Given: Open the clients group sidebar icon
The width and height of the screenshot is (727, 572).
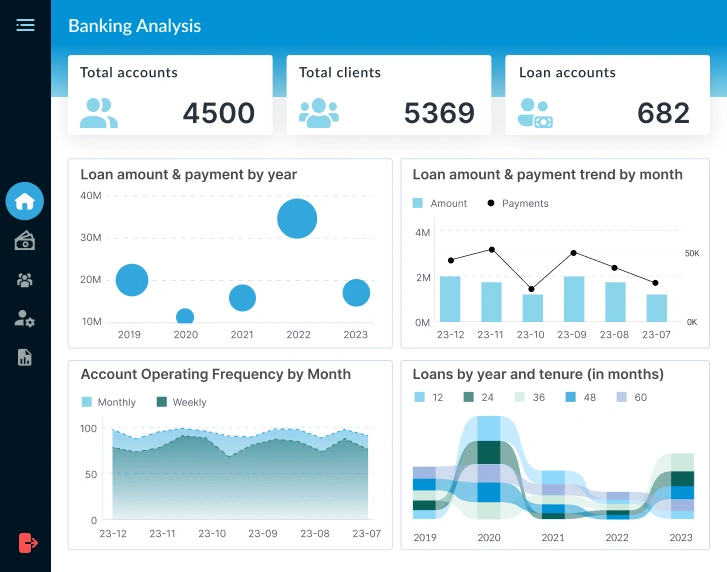Looking at the screenshot, I should pyautogui.click(x=25, y=280).
